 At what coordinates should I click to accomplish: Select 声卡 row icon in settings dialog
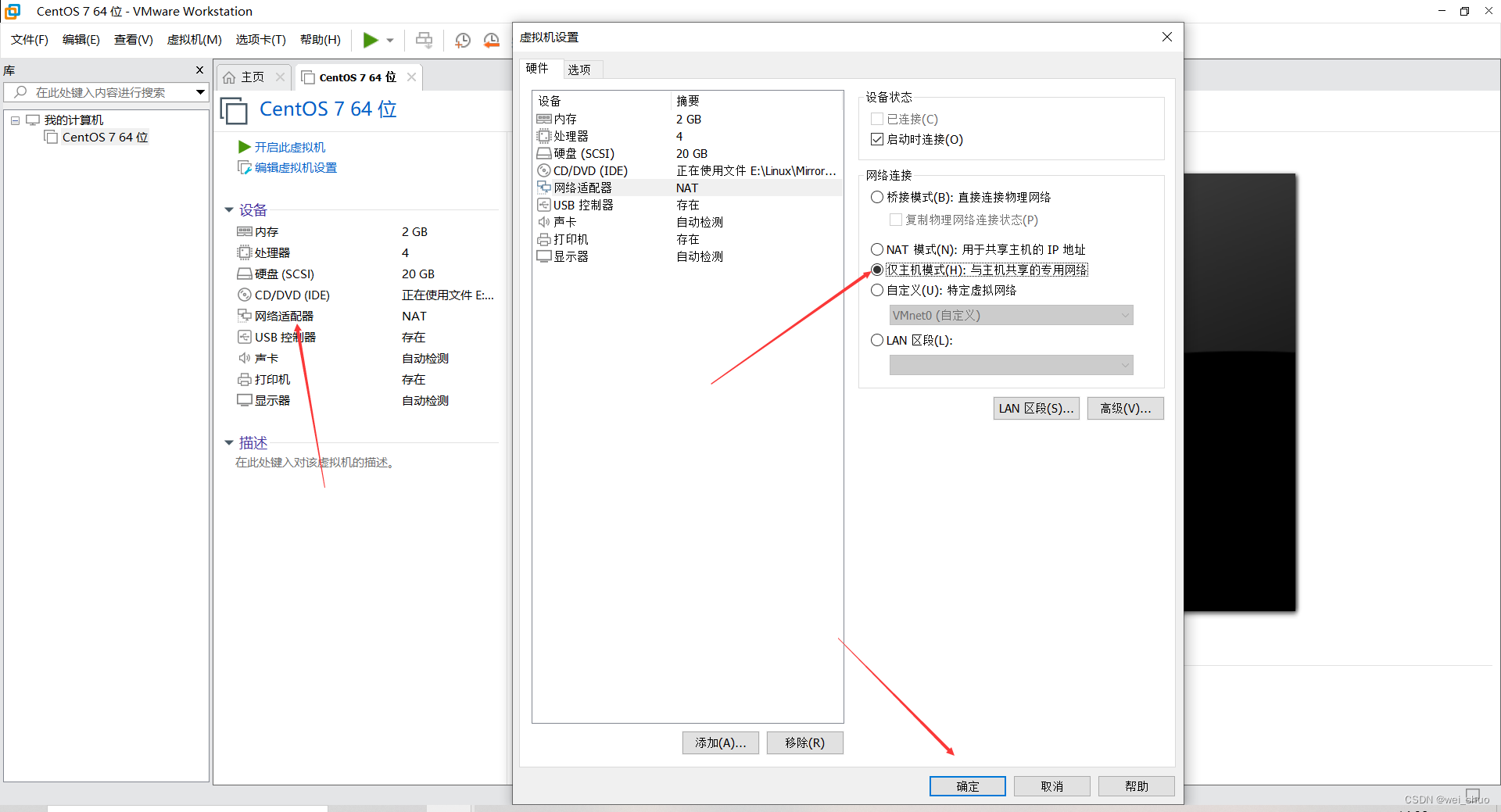[x=544, y=222]
